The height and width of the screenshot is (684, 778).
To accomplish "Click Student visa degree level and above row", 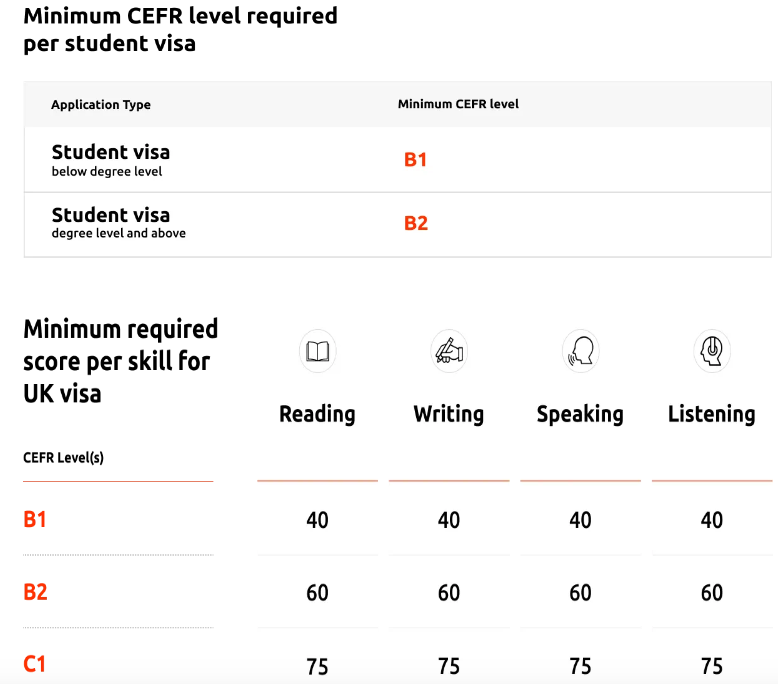I will (x=118, y=223).
